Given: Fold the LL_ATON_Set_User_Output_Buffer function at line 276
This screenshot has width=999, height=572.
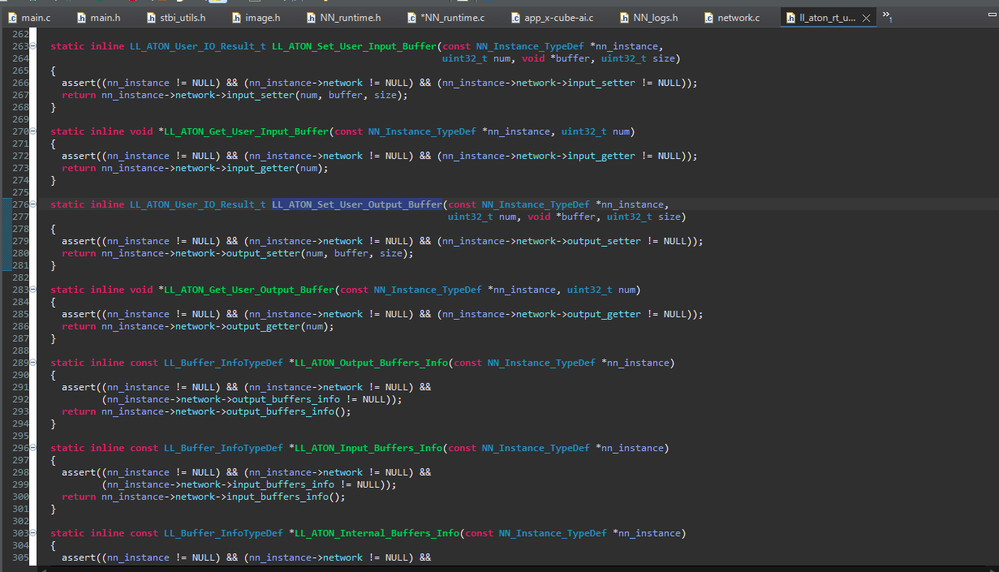Looking at the screenshot, I should (34, 205).
